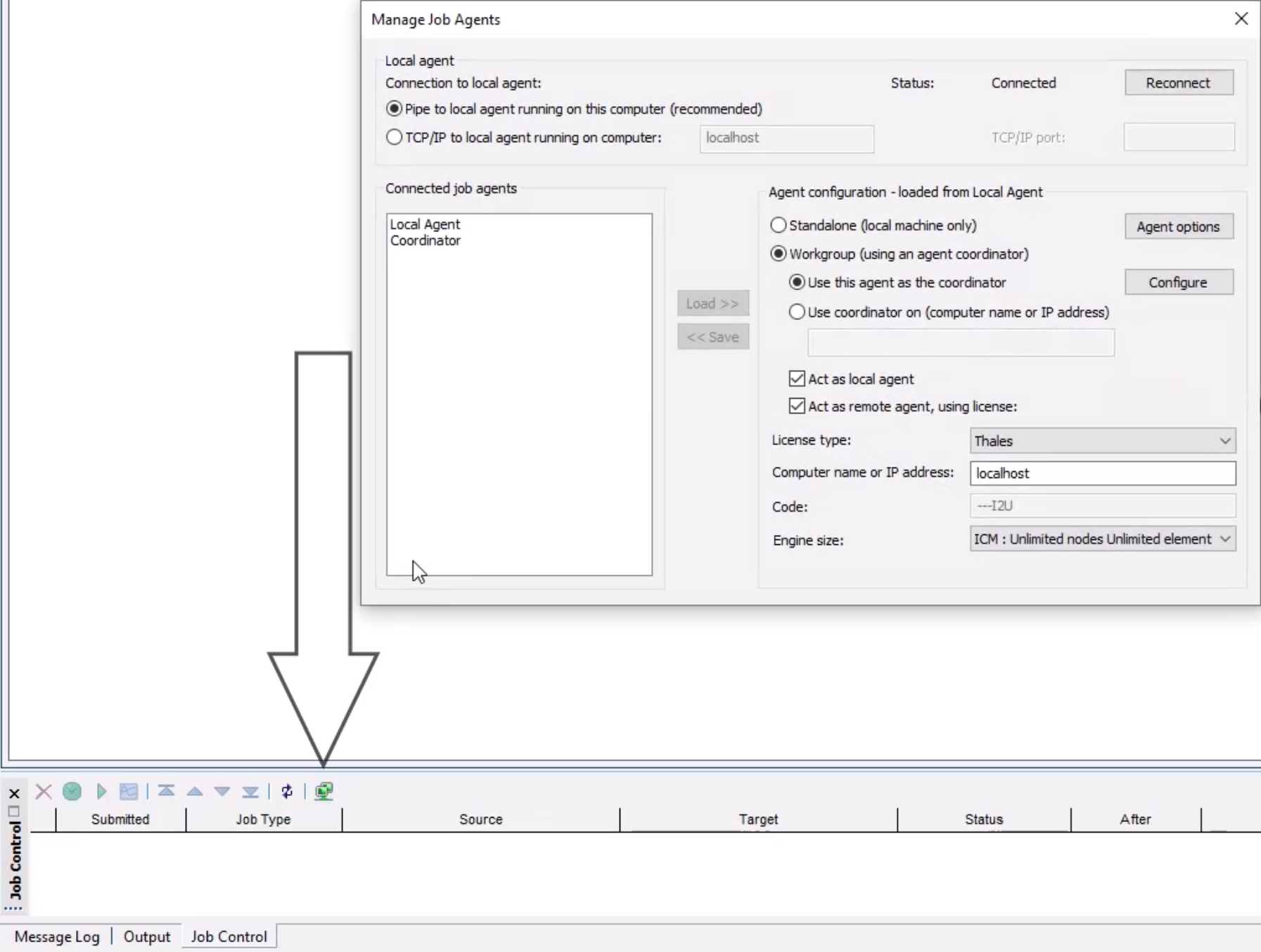Click the move job down arrow icon

point(222,792)
